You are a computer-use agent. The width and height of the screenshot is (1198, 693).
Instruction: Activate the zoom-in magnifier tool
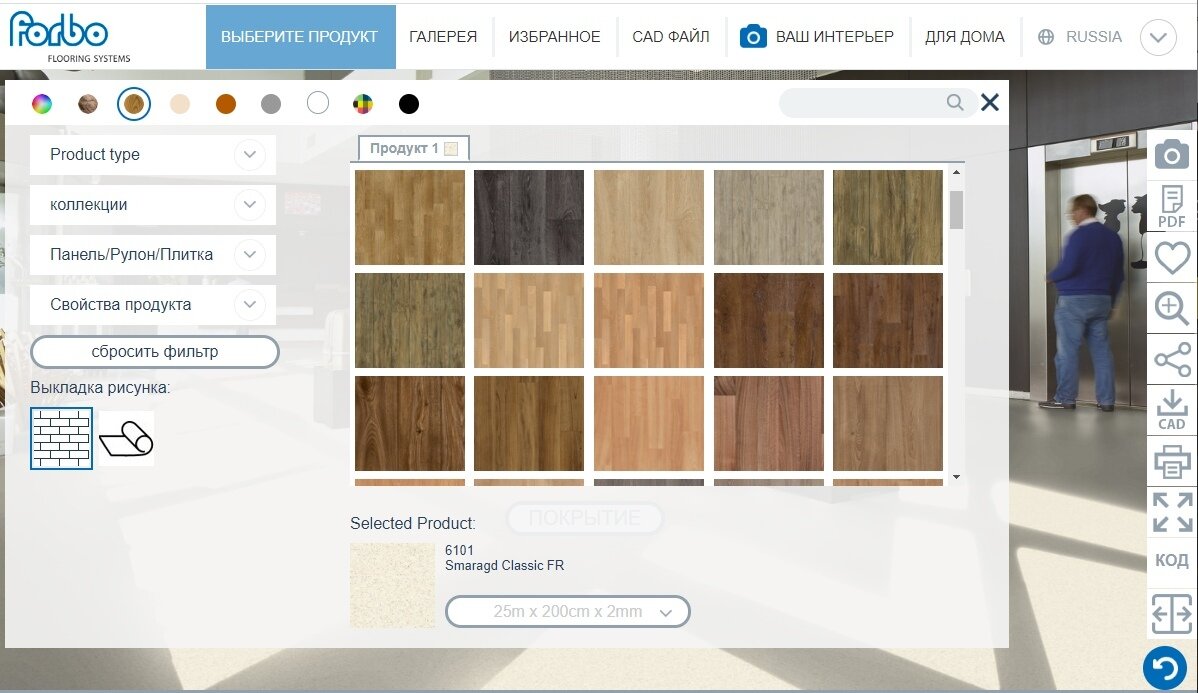(x=1171, y=309)
